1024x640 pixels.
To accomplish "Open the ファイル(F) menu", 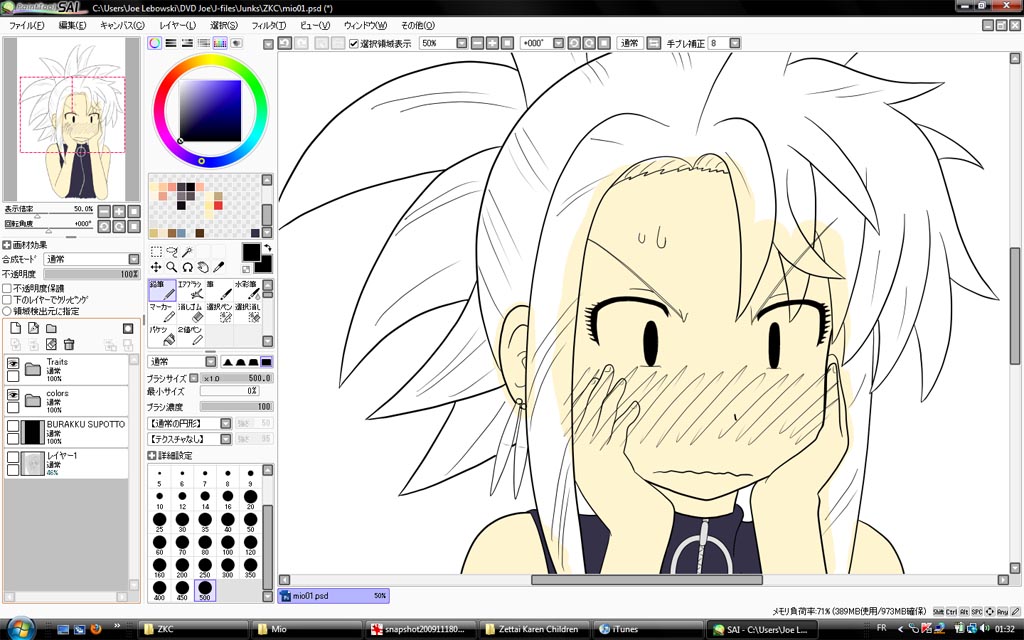I will (25, 25).
